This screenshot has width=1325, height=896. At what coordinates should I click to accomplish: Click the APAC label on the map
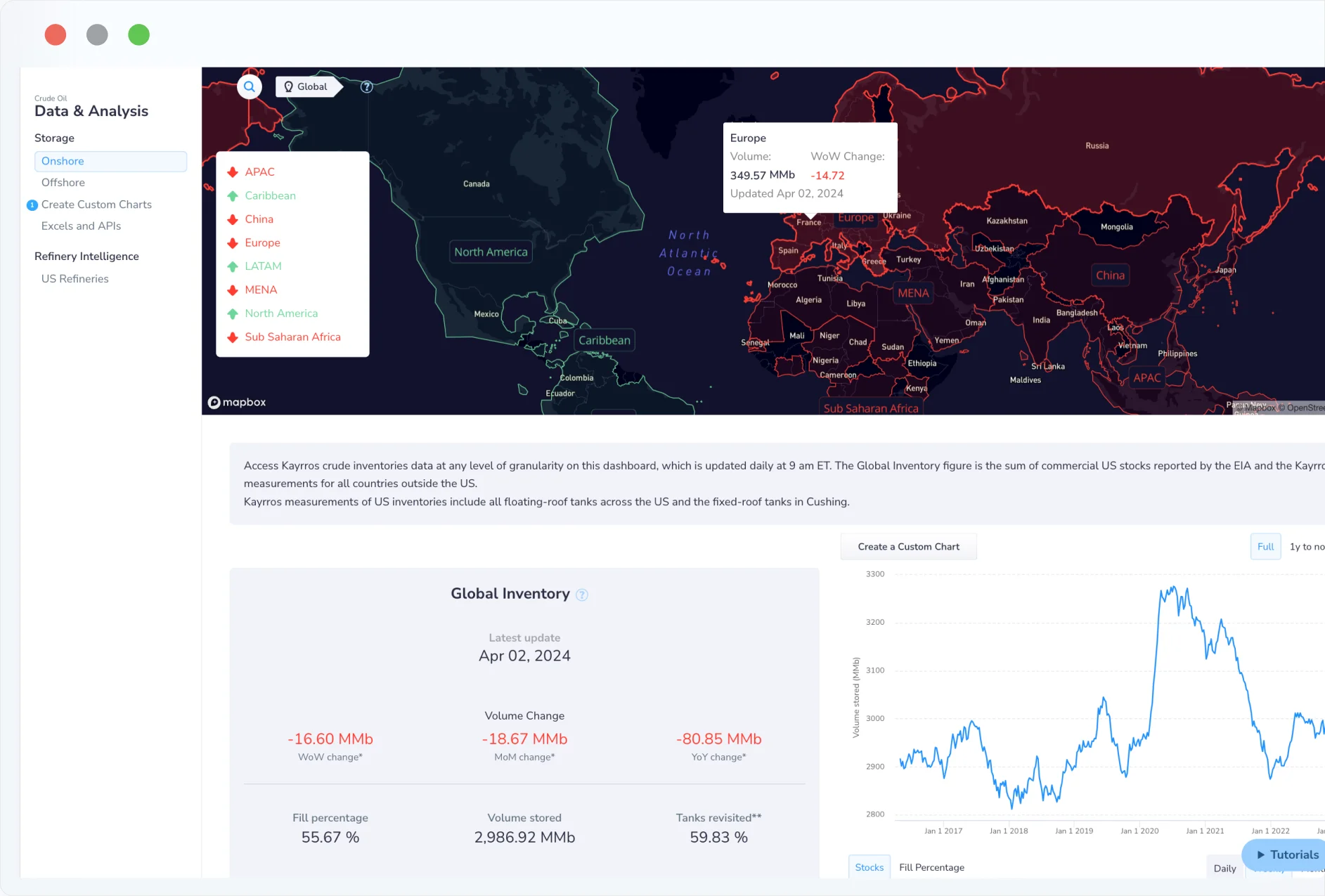click(x=1147, y=378)
